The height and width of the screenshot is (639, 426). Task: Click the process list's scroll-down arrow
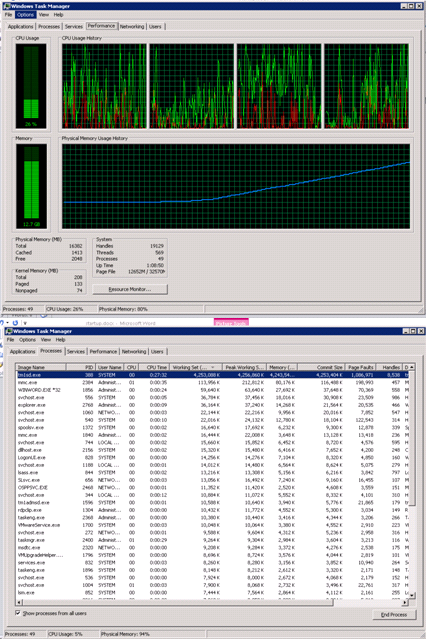(x=412, y=595)
